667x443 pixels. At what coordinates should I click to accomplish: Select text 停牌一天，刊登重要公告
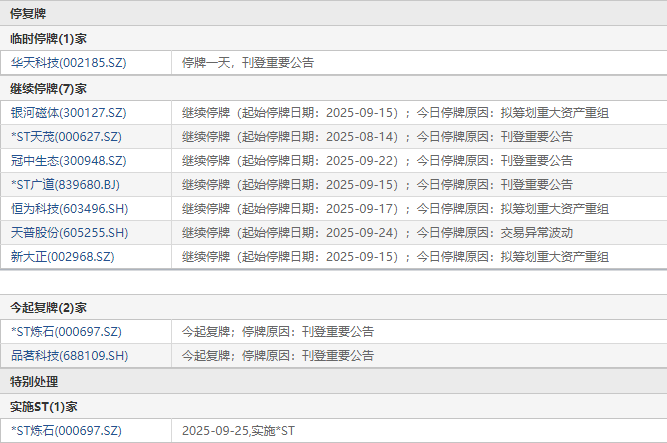pos(248,63)
